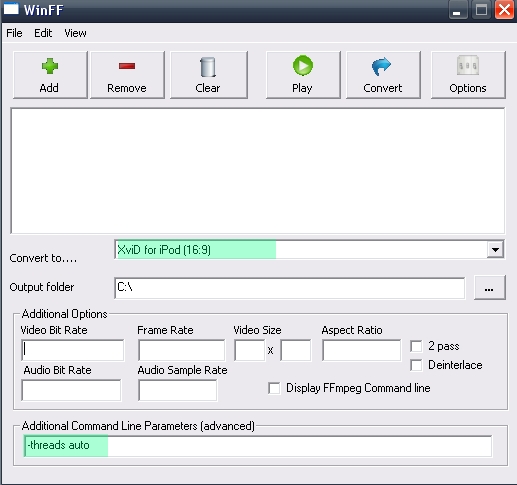The height and width of the screenshot is (485, 517).
Task: Browse output folder with the ... button
Action: (489, 287)
